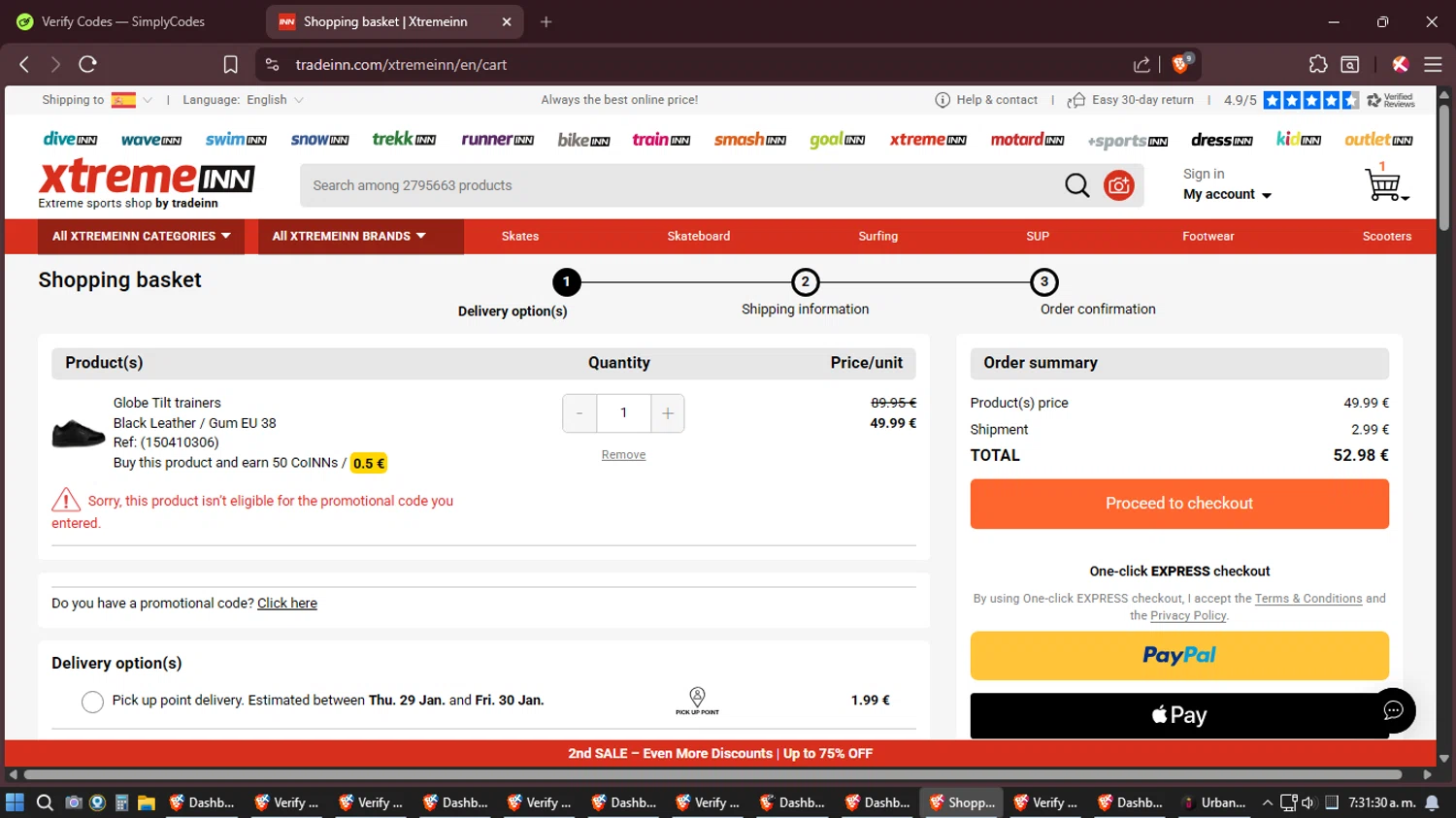Open the camera image search icon
Viewport: 1456px width, 818px height.
click(1119, 185)
